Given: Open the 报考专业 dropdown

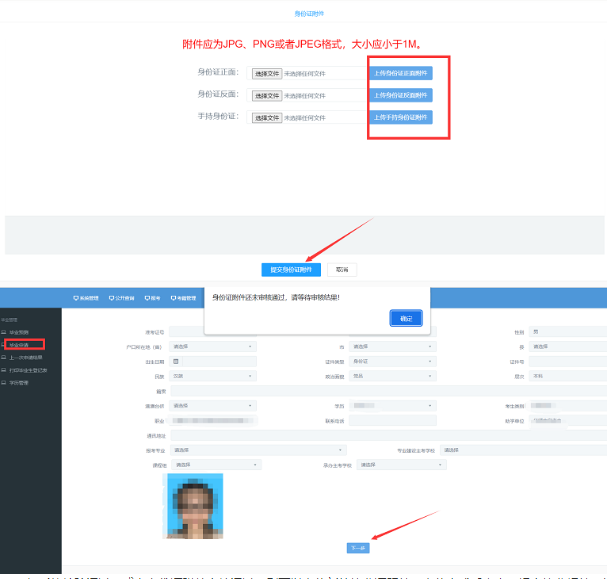Looking at the screenshot, I should [x=258, y=450].
